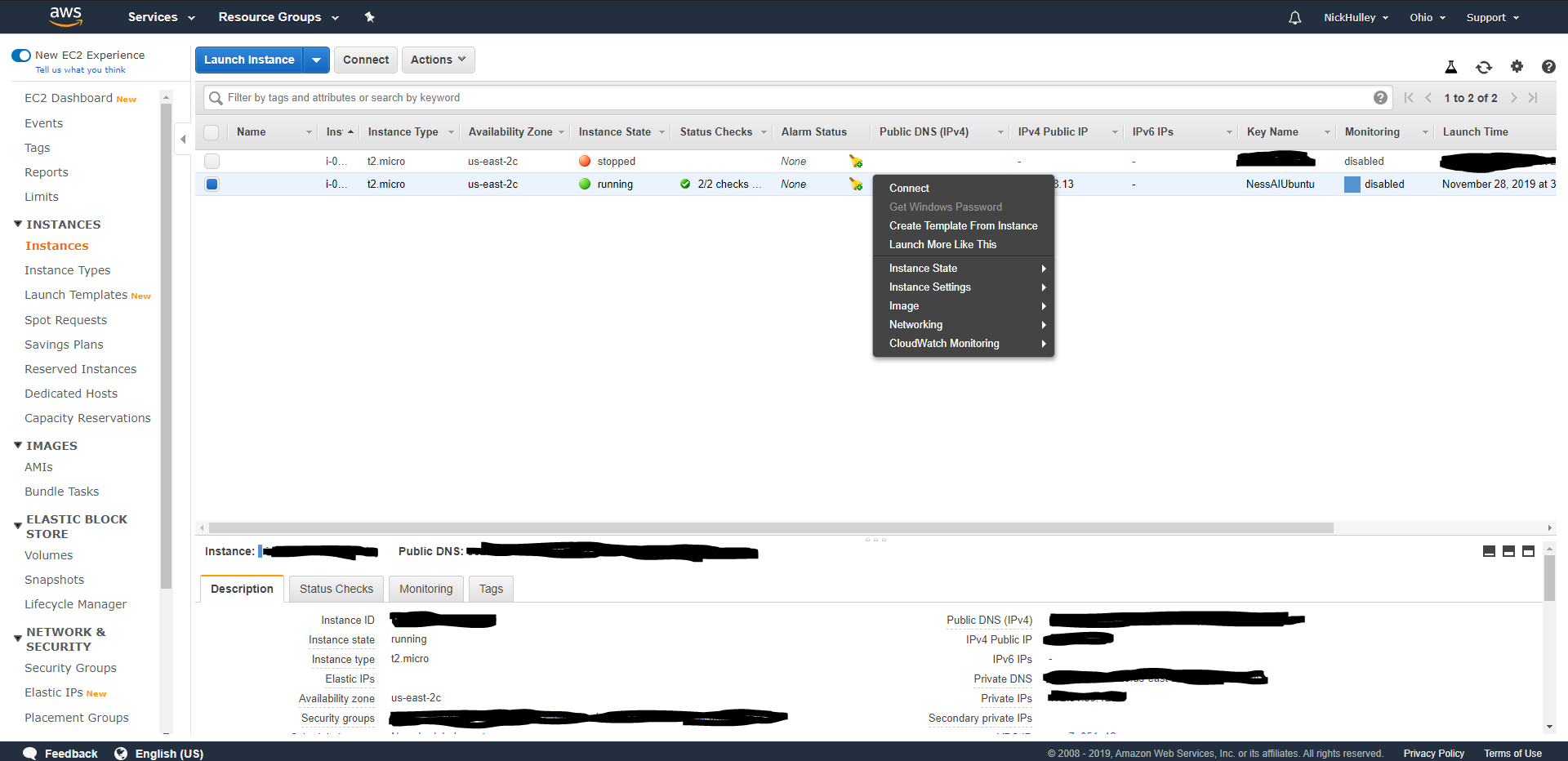1568x761 pixels.
Task: Open the Actions dropdown
Action: (x=439, y=60)
